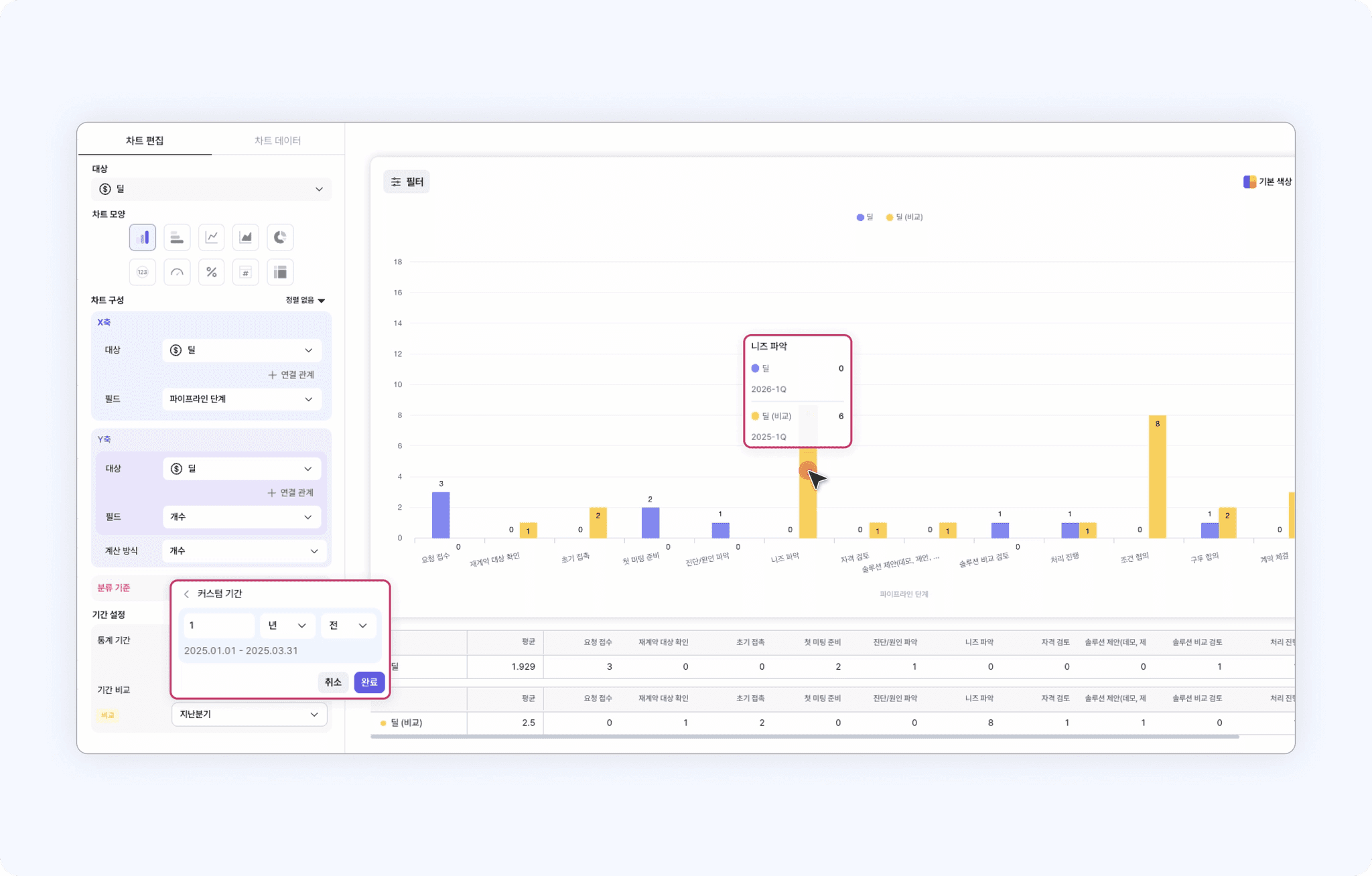Expand the 지난분기 comparison dropdown

click(x=249, y=715)
